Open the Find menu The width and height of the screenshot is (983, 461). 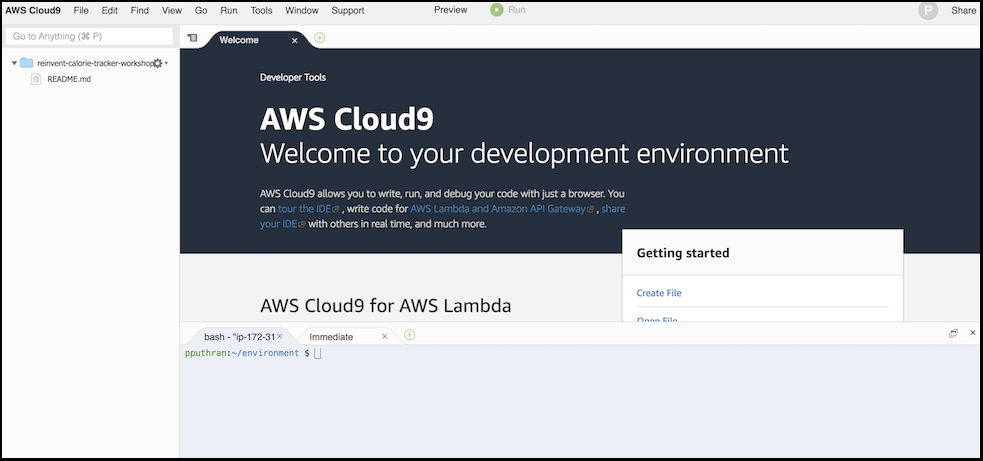tap(140, 11)
